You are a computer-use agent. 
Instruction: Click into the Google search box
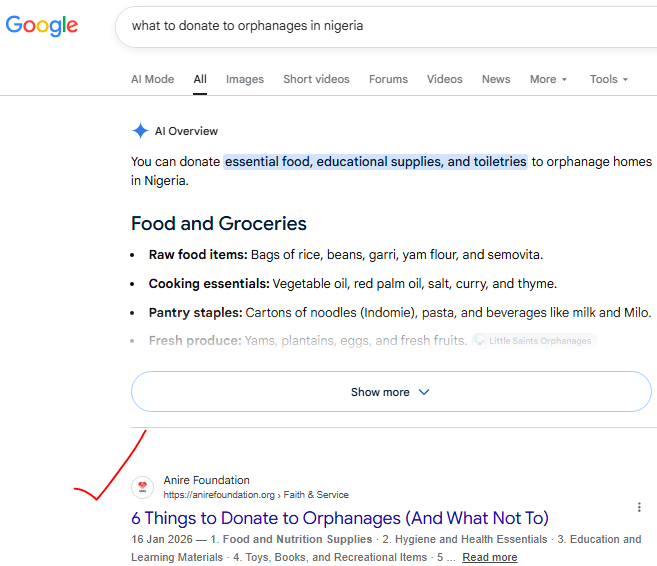point(385,26)
